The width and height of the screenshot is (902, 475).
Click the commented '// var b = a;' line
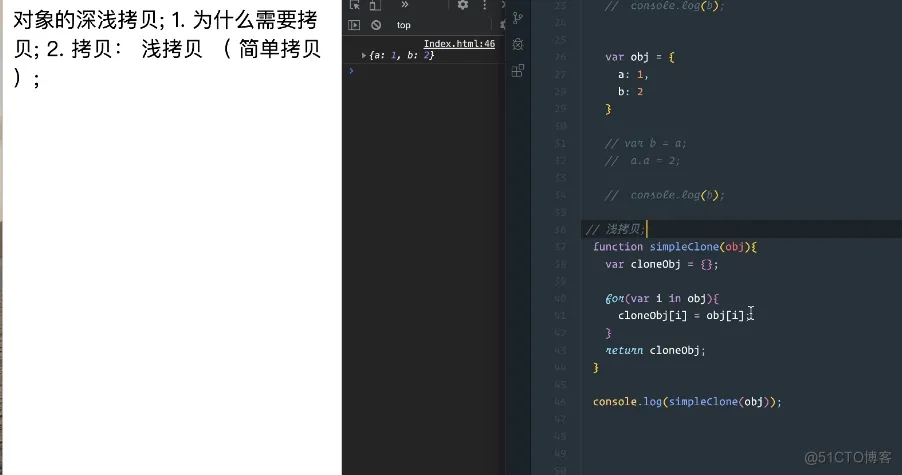[645, 143]
